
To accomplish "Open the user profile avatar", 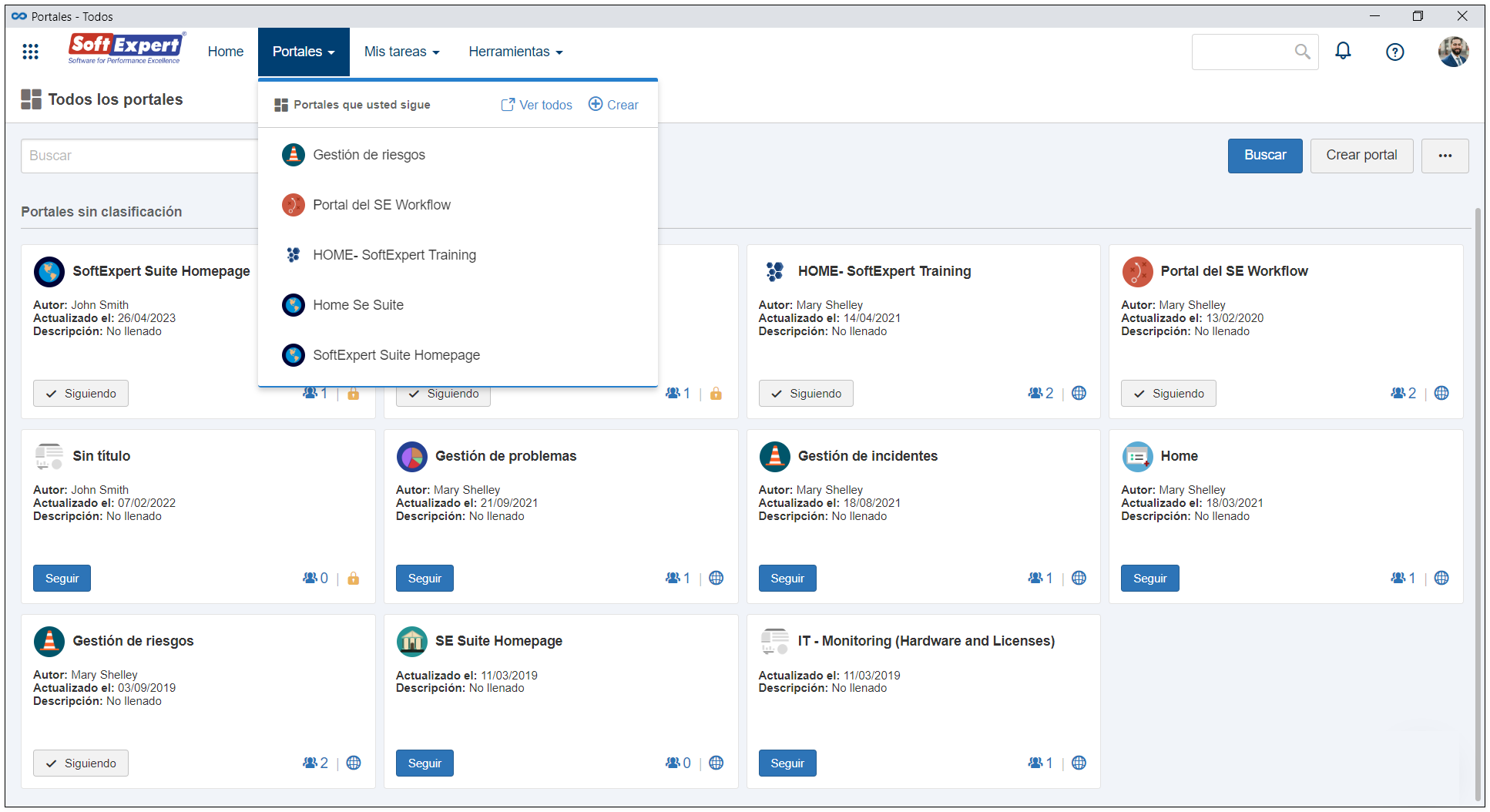I will (x=1453, y=52).
